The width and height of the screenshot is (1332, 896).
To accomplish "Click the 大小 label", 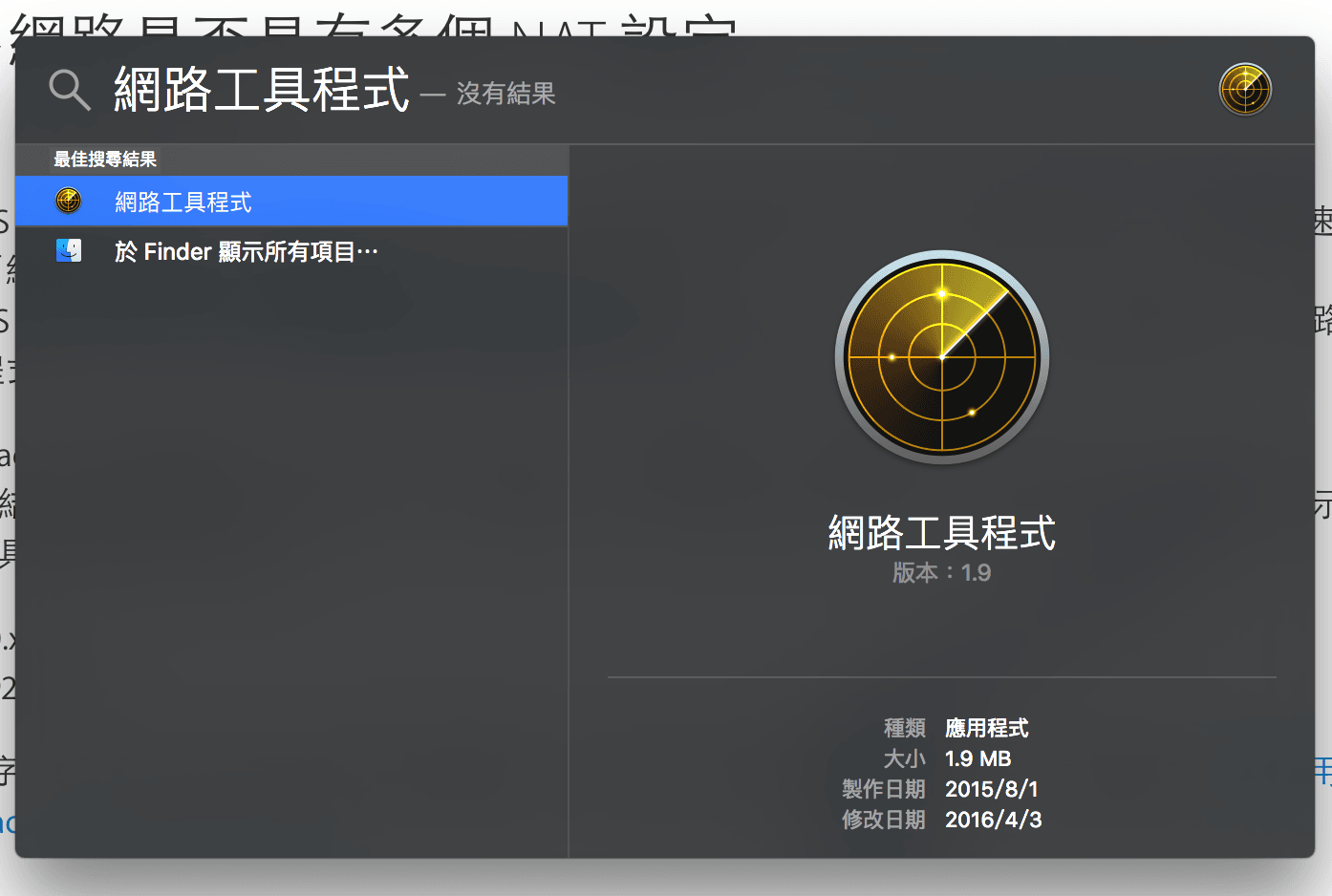I will 905,758.
